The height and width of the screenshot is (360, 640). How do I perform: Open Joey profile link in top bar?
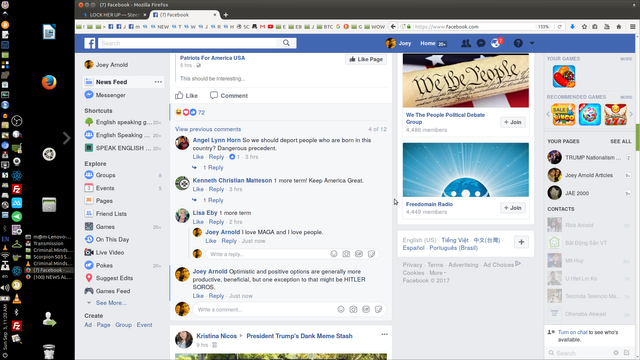[398, 43]
